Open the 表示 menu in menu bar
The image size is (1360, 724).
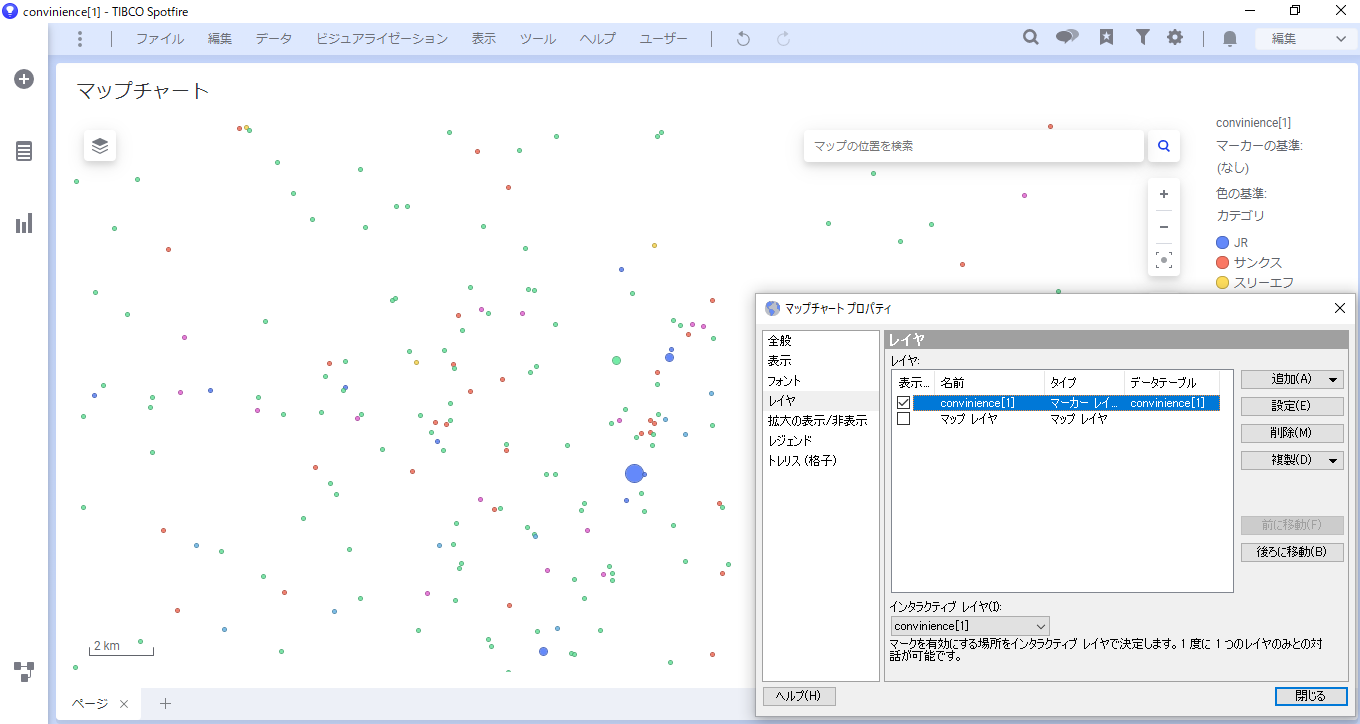pos(484,39)
